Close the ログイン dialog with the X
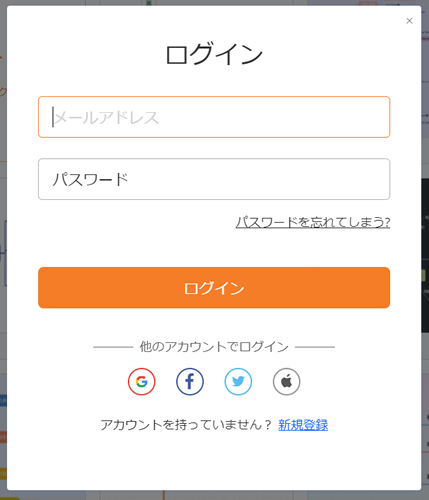The width and height of the screenshot is (429, 500). [409, 21]
